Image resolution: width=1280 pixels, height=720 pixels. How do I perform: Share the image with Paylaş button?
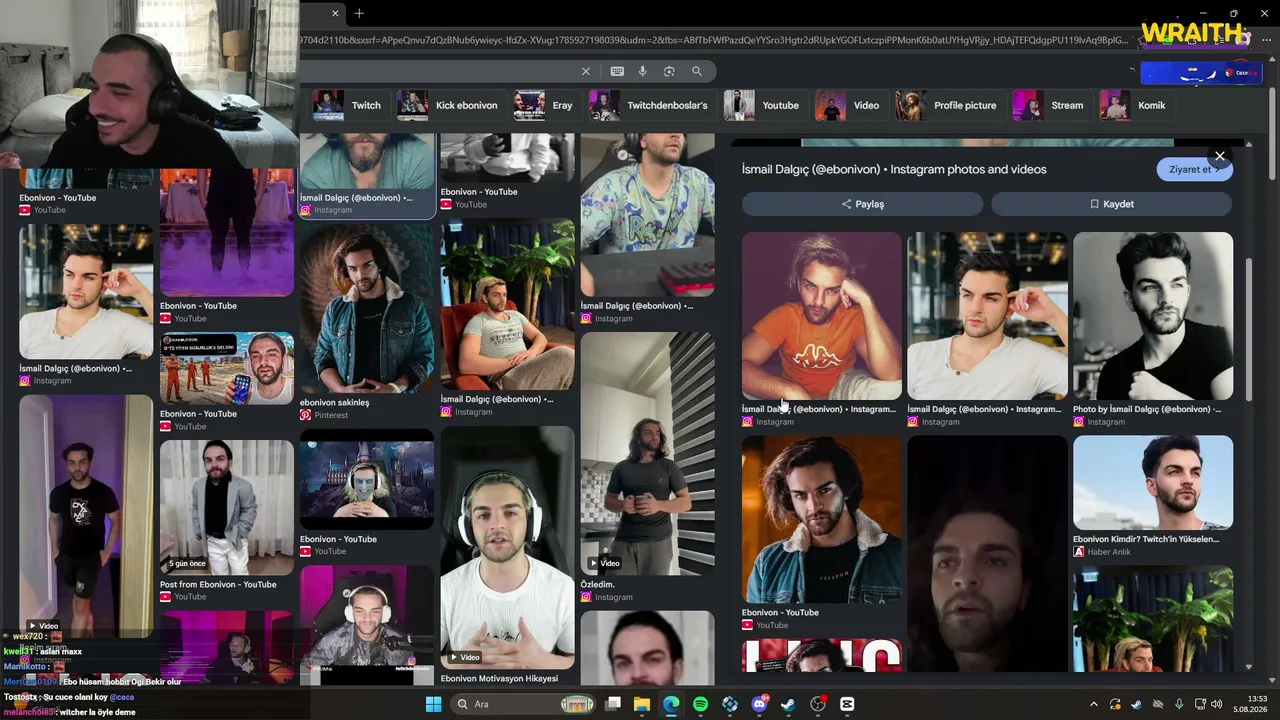click(x=862, y=204)
